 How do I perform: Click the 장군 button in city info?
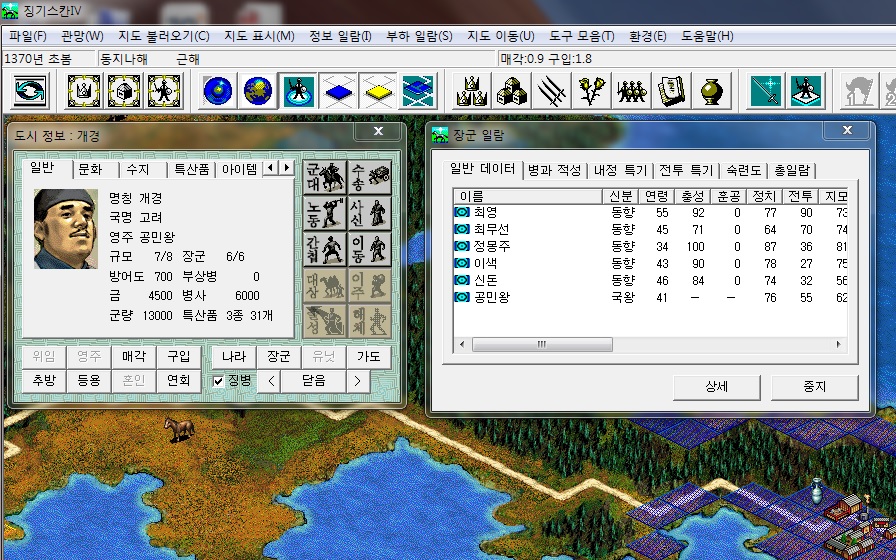279,357
